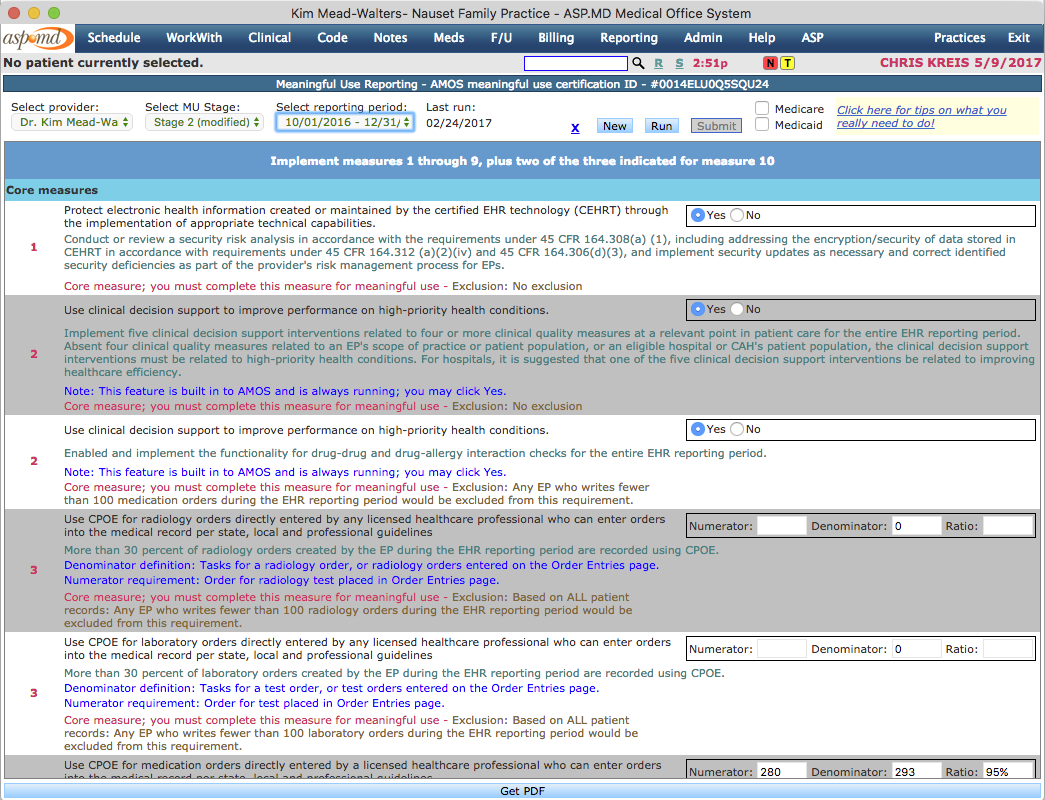
Task: Click the 2:51p clock text
Action: tap(710, 63)
